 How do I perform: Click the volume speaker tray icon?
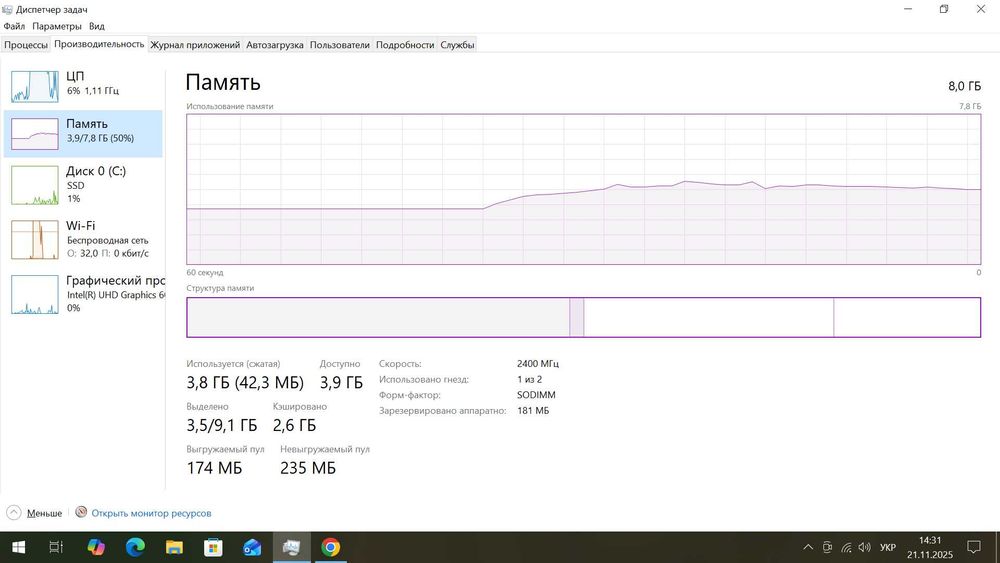coord(865,547)
